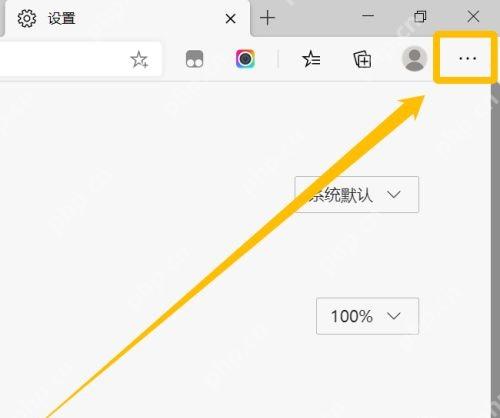
Task: Open a new tab with plus button
Action: click(268, 18)
